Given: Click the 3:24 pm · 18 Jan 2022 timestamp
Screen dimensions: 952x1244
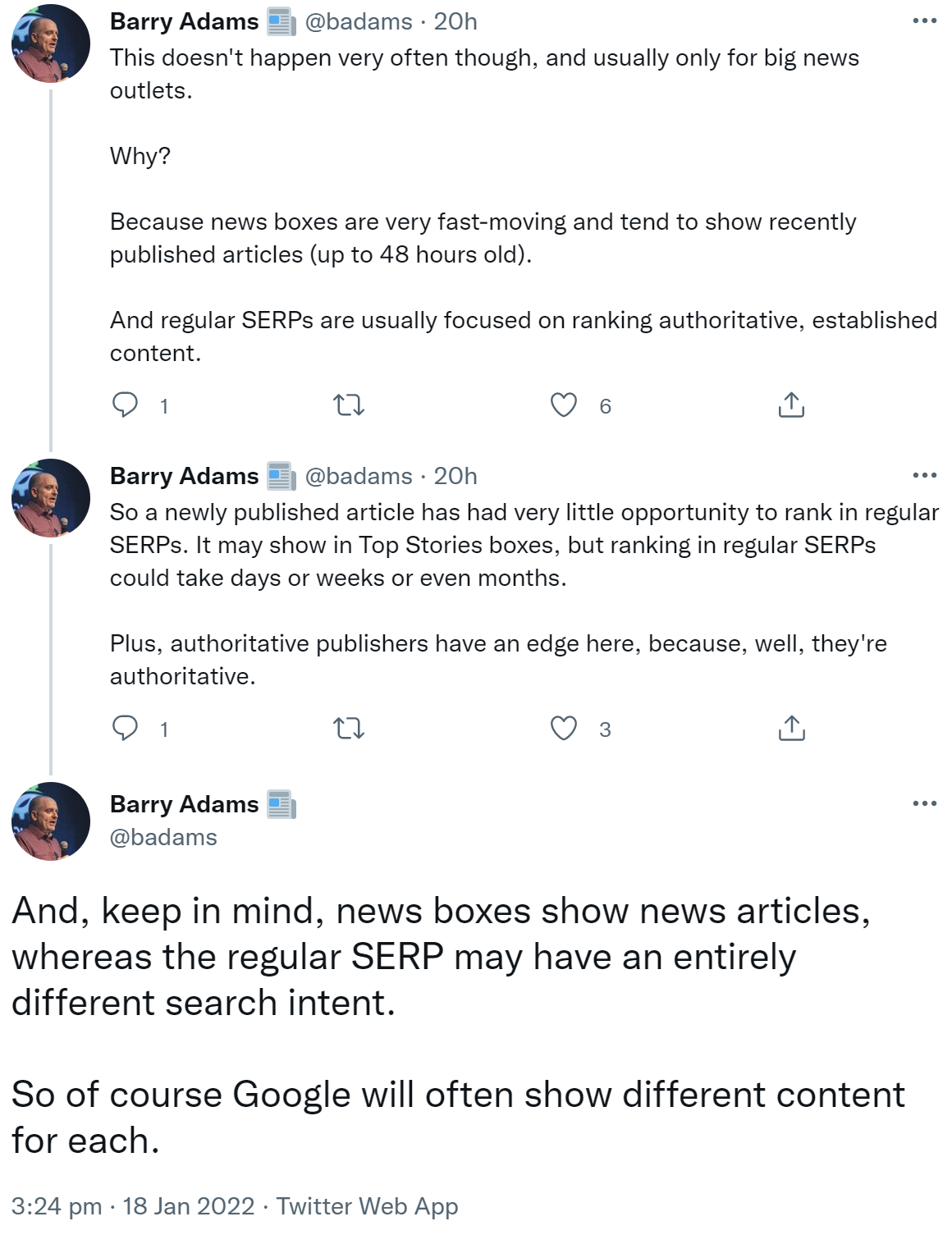Looking at the screenshot, I should [133, 1206].
